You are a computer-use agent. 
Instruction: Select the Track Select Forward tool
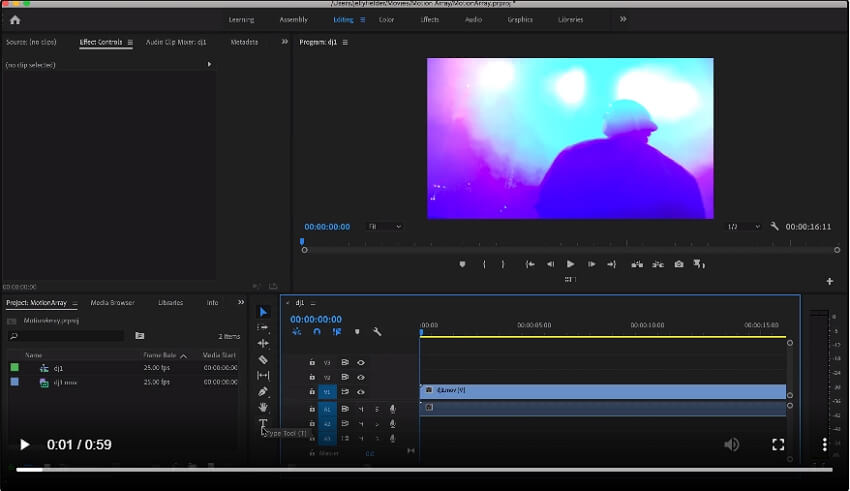click(x=263, y=327)
